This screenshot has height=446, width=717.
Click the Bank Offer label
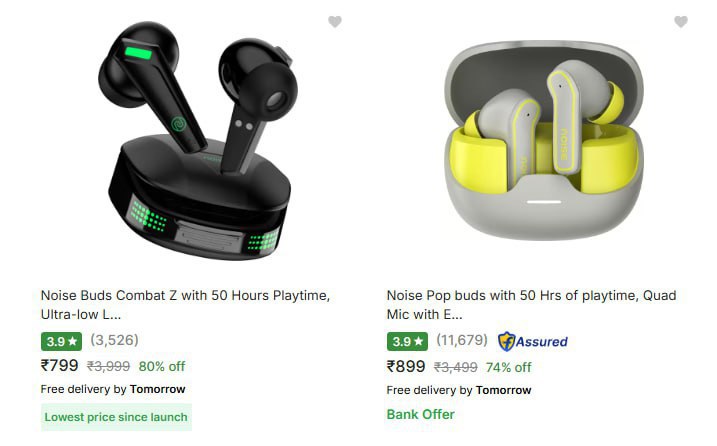(421, 414)
